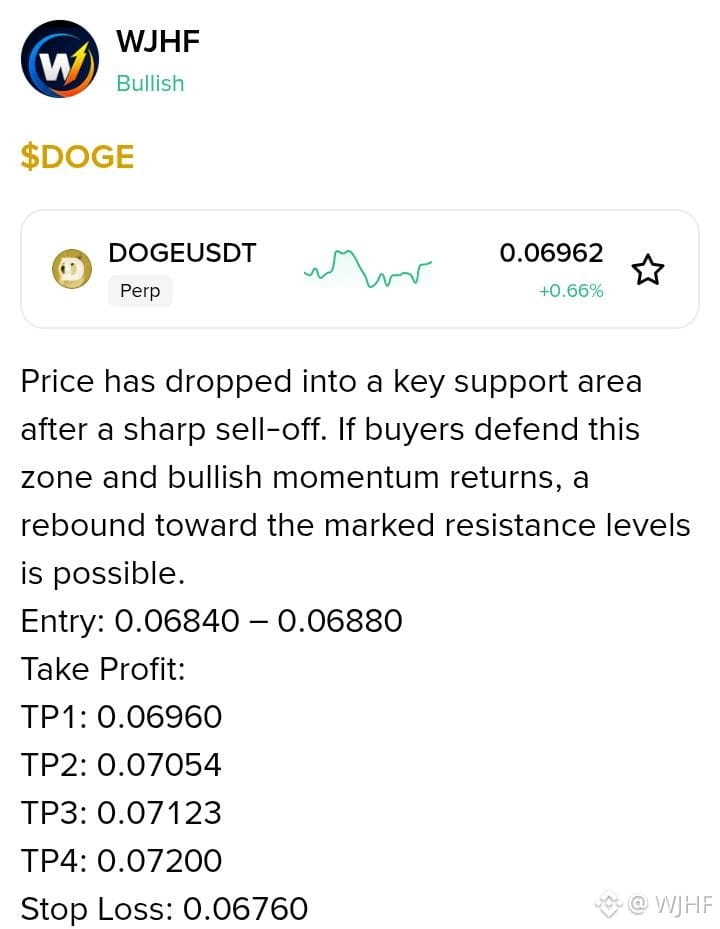Viewport: 720px width, 929px height.
Task: Click the WJHF username
Action: pos(158,41)
